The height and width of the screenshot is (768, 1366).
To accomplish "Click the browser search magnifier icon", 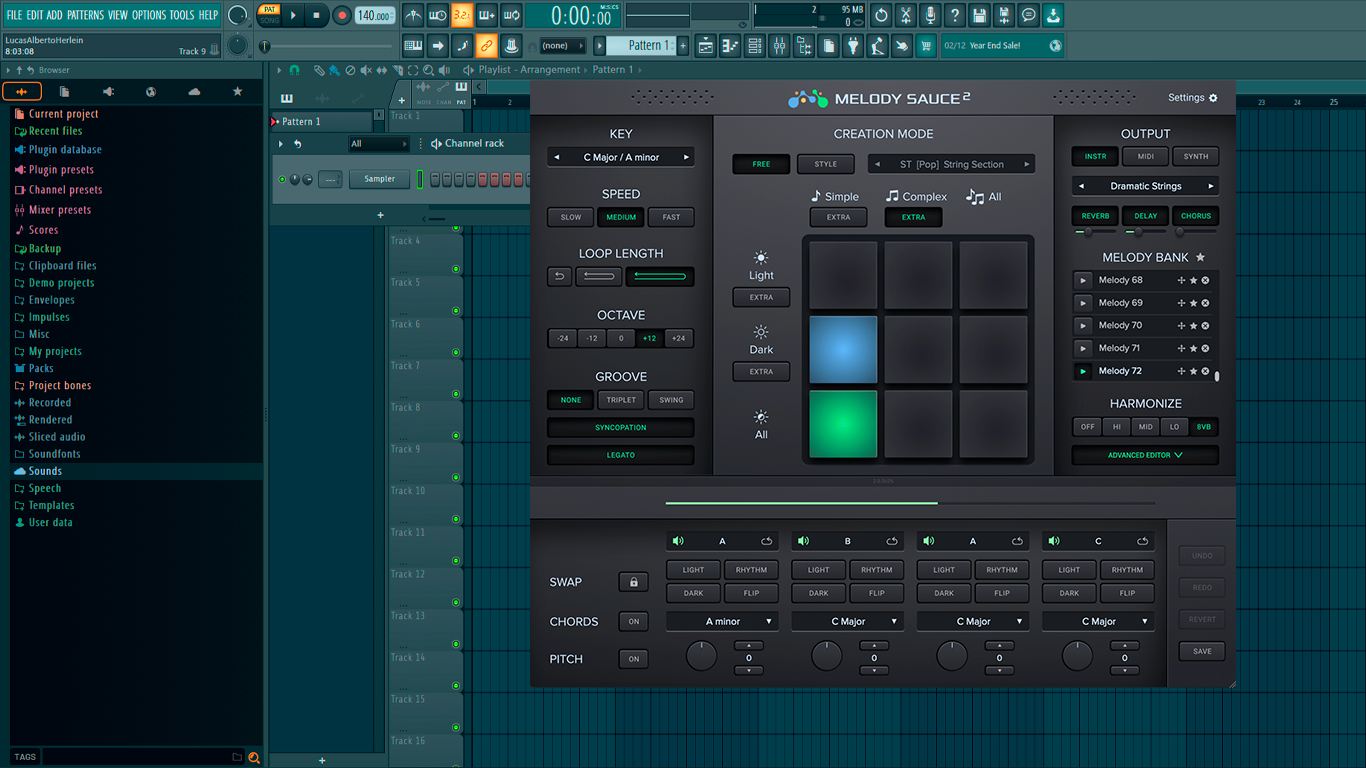I will (254, 757).
